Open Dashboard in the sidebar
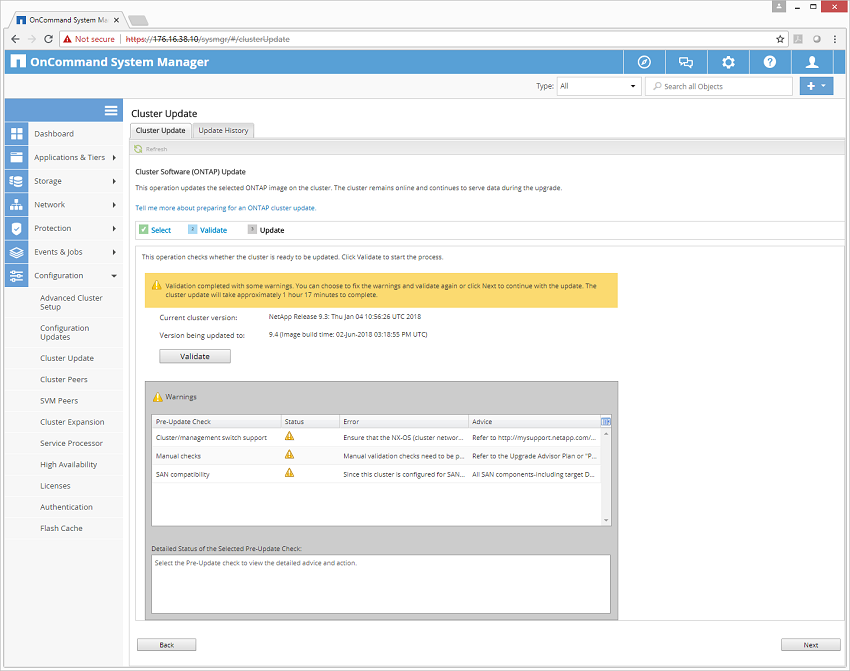Screen dimensions: 850x671 [54, 134]
